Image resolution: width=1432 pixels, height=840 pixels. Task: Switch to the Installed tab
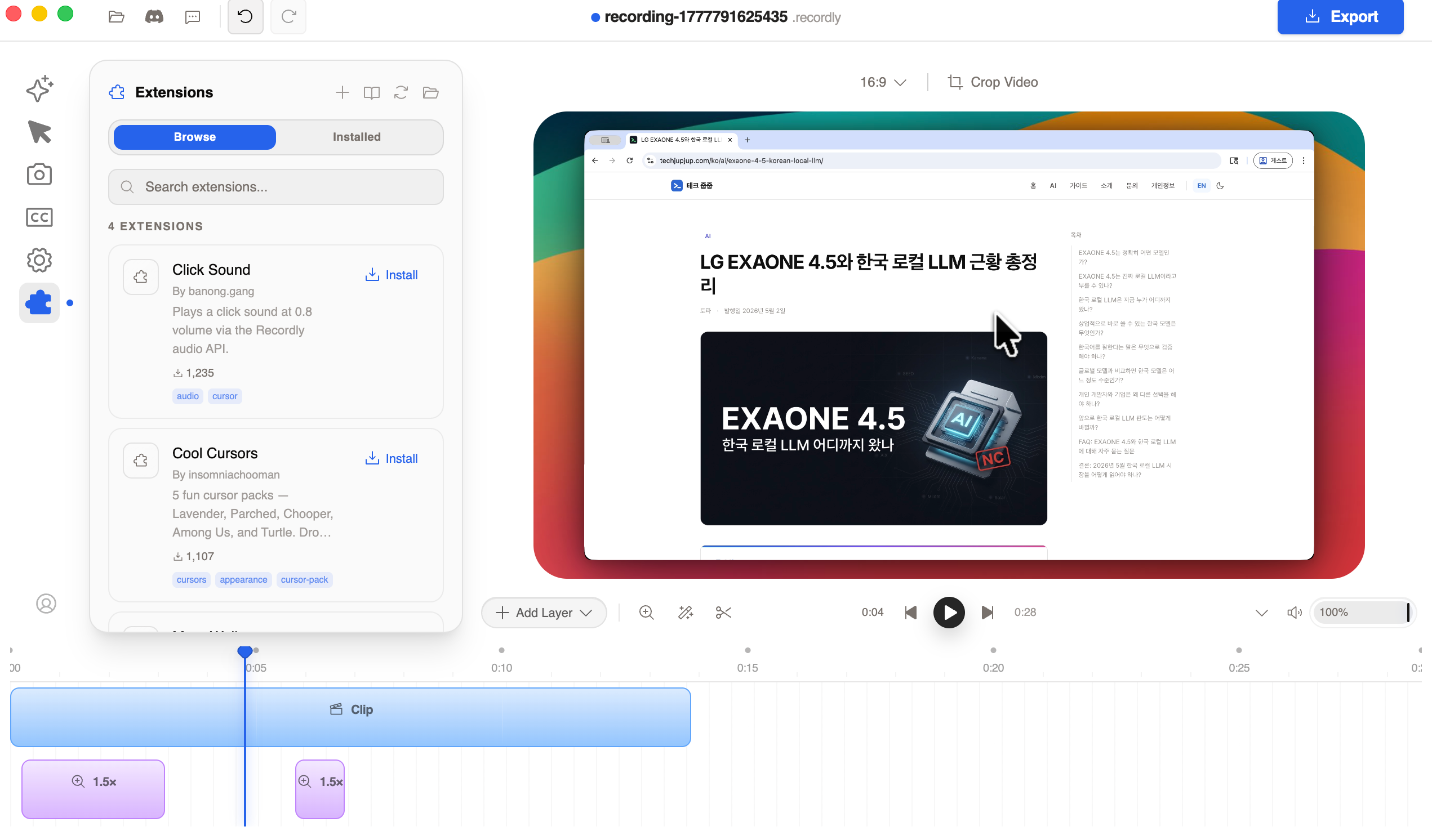point(357,137)
